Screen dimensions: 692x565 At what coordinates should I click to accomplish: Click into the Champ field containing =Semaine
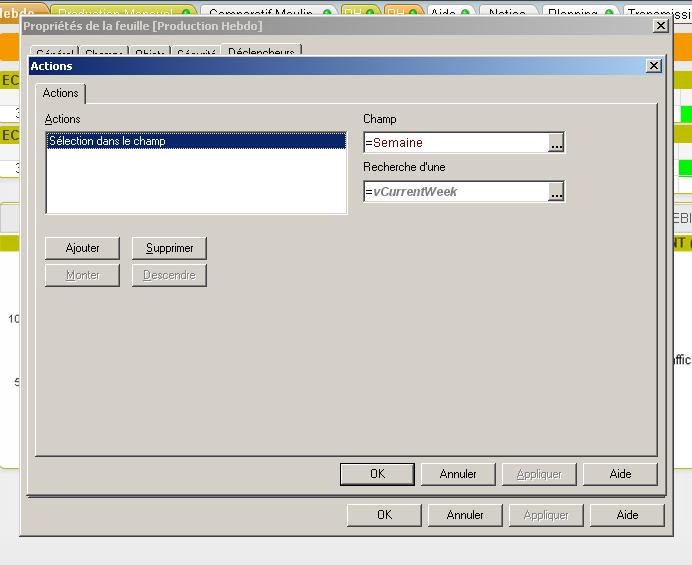coord(456,143)
